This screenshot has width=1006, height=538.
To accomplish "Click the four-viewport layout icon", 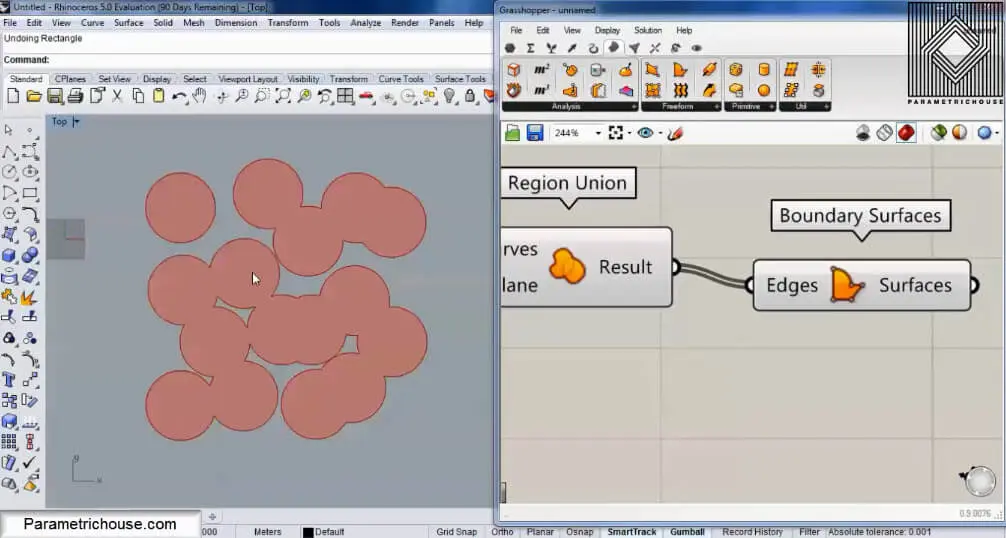I will tap(345, 96).
